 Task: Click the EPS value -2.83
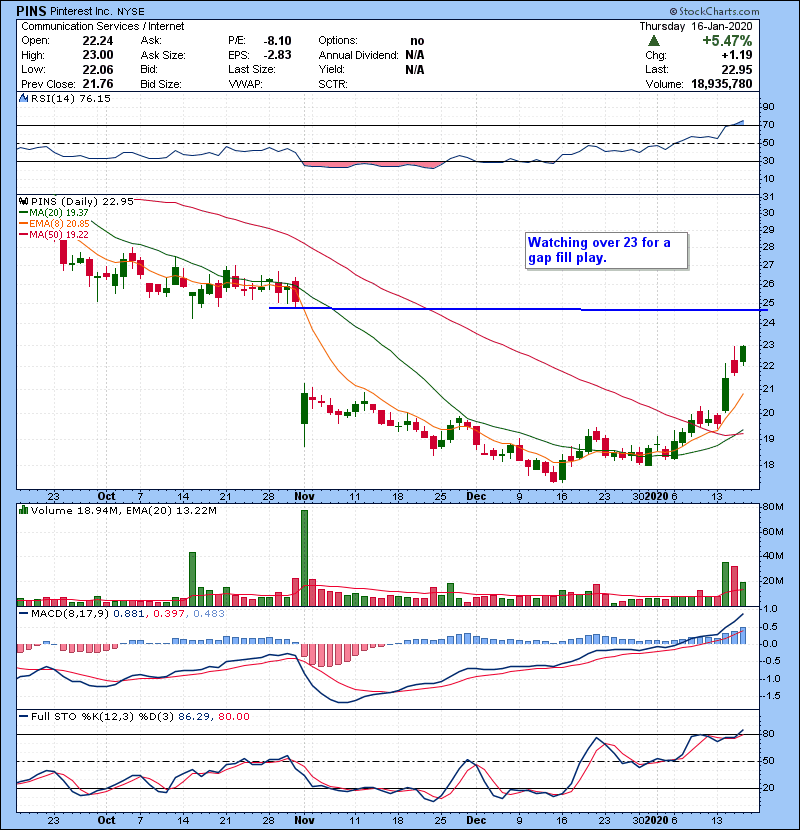pos(277,55)
